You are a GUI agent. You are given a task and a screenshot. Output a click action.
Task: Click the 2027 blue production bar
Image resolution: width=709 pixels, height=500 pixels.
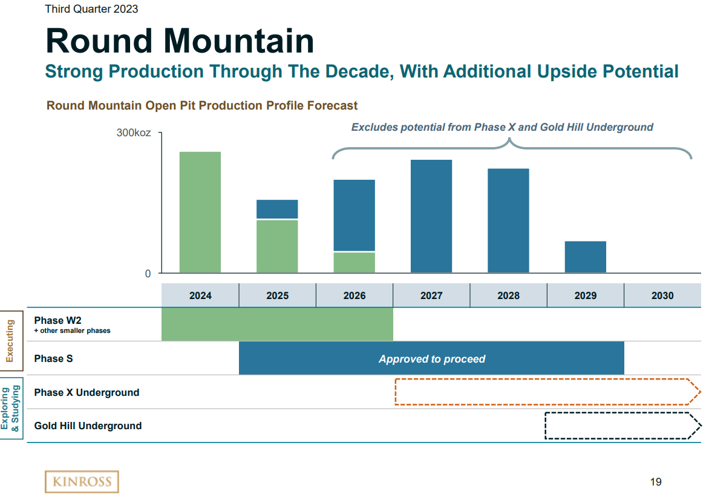pos(431,216)
